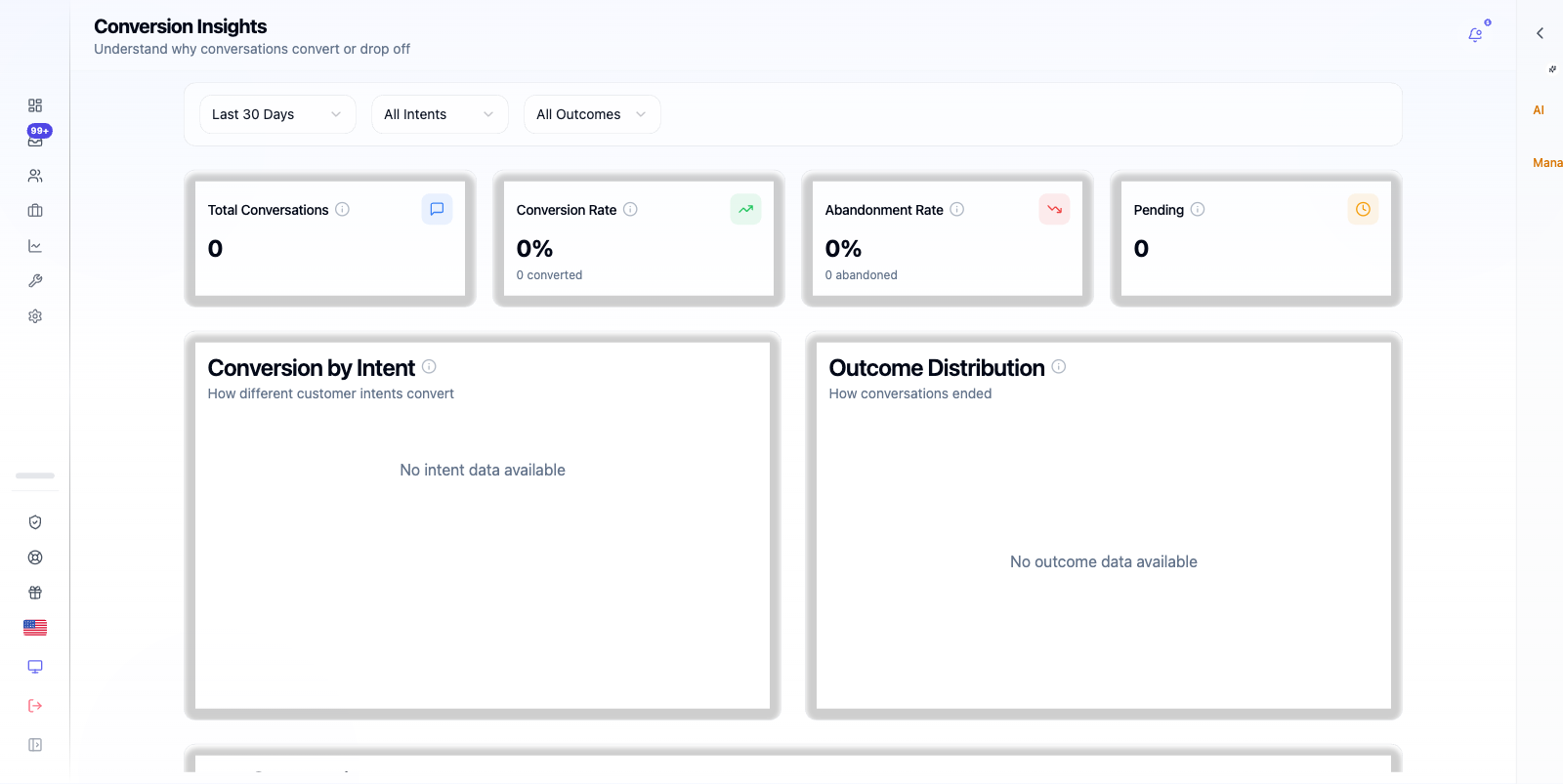Screen dimensions: 1563x784
Task: Open the dashboard grid icon in sidebar
Action: coord(35,105)
